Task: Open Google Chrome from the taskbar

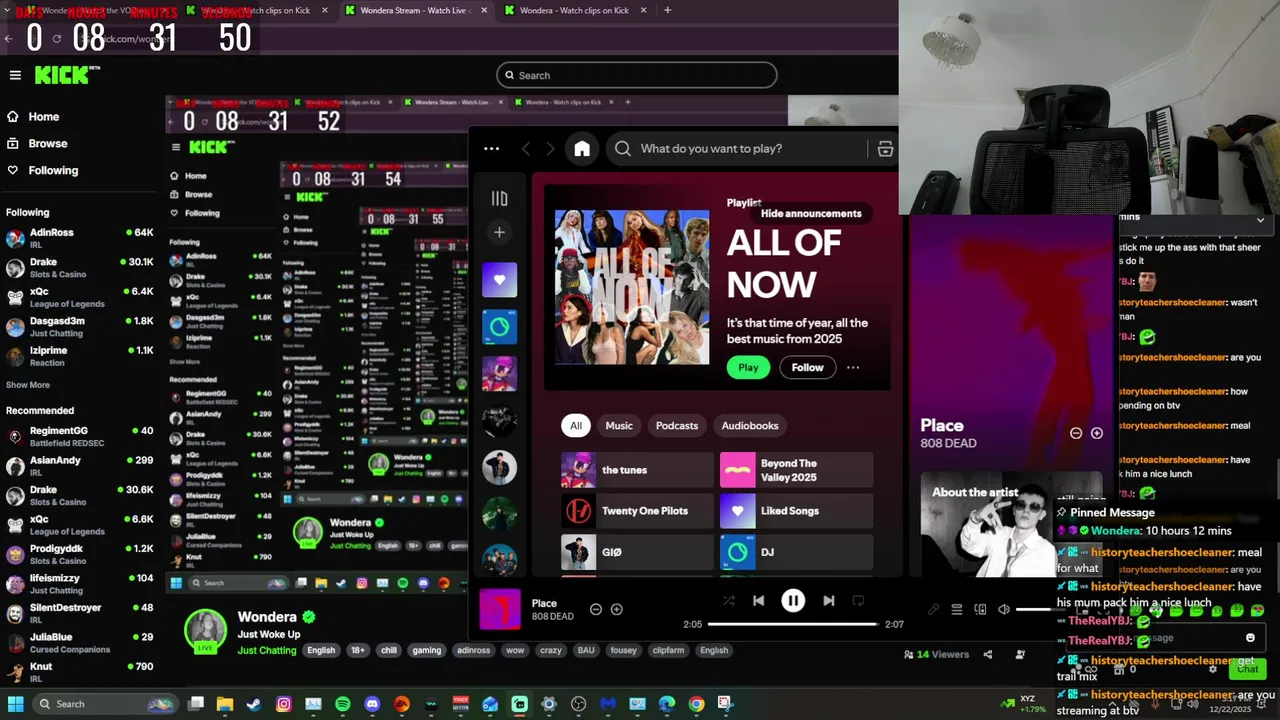Action: [696, 704]
